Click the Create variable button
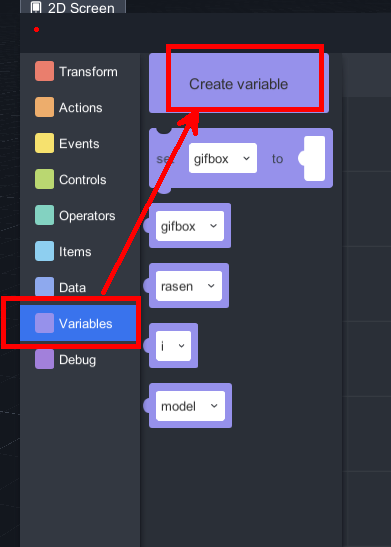Image resolution: width=391 pixels, height=547 pixels. [239, 83]
